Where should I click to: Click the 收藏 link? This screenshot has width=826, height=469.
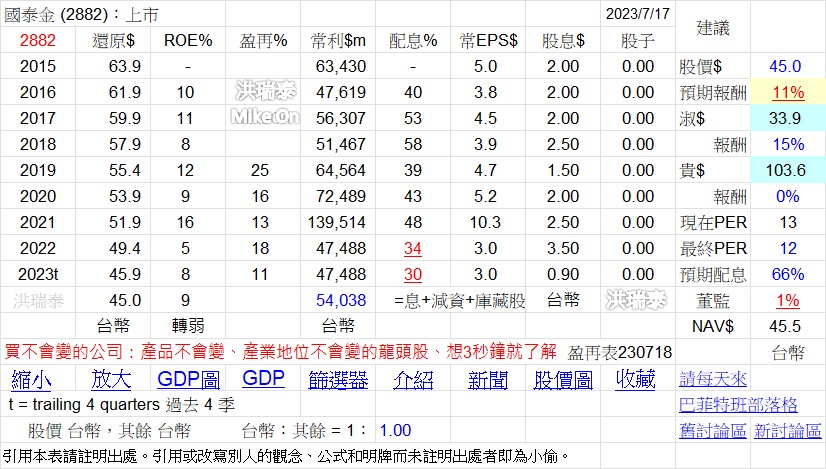pos(635,379)
